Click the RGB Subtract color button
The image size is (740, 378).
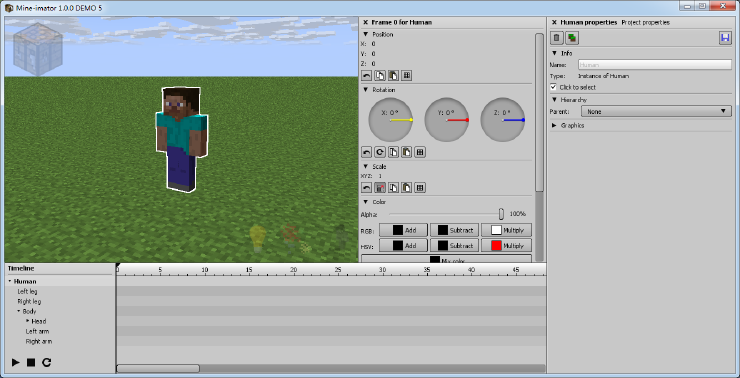point(454,230)
